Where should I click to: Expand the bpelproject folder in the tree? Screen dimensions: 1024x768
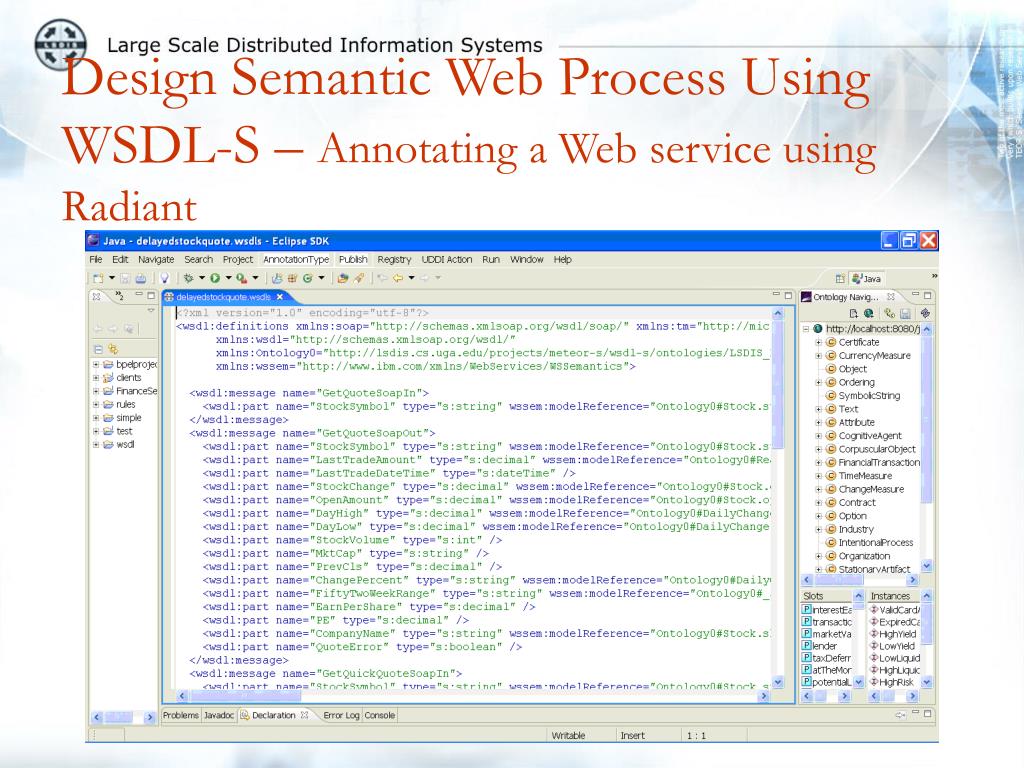96,365
